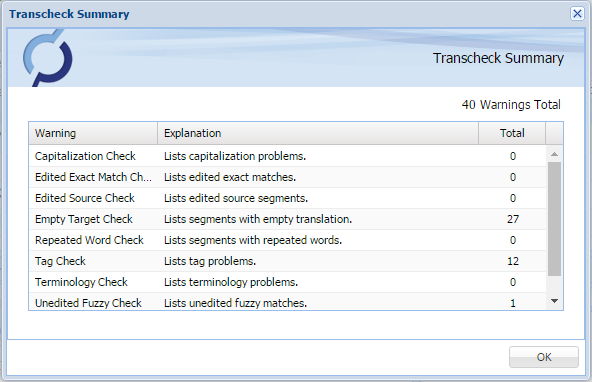Click the scrollbar up arrow
Viewport: 592px width, 382px height.
pyautogui.click(x=554, y=154)
